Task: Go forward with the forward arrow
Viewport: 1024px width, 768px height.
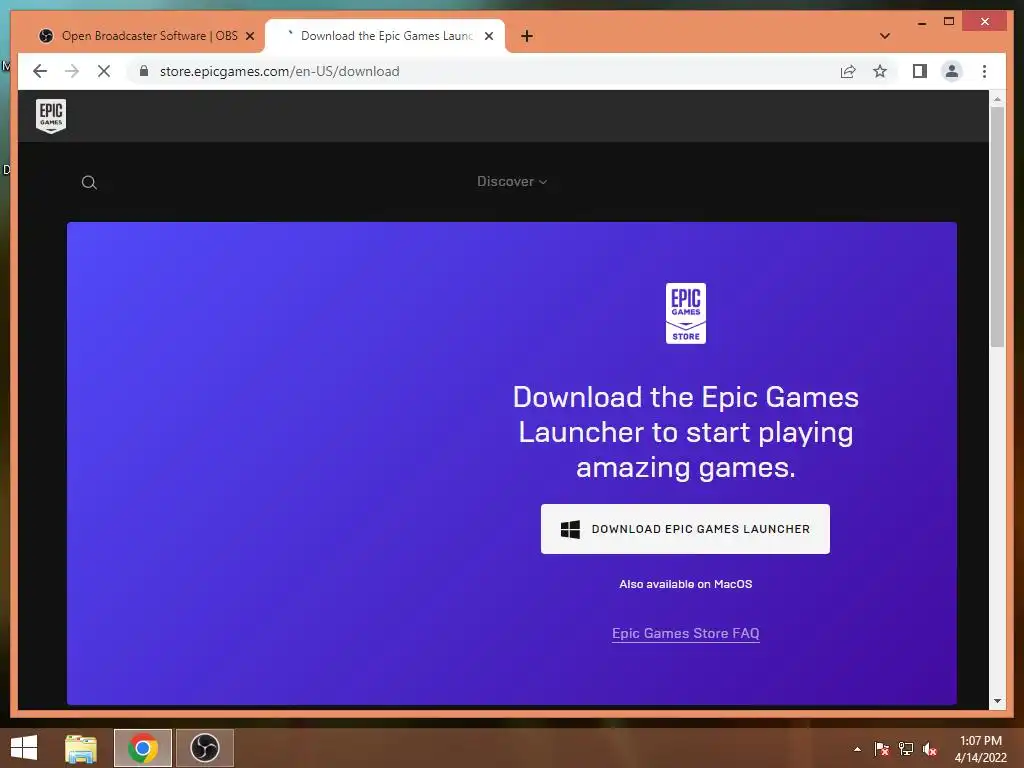Action: pyautogui.click(x=72, y=71)
